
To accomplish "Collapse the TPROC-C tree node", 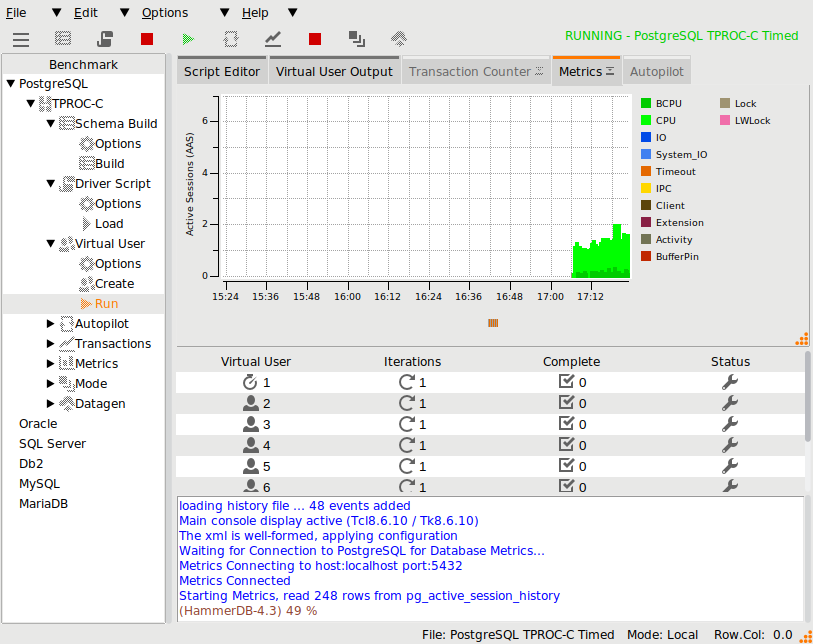I will (31, 104).
